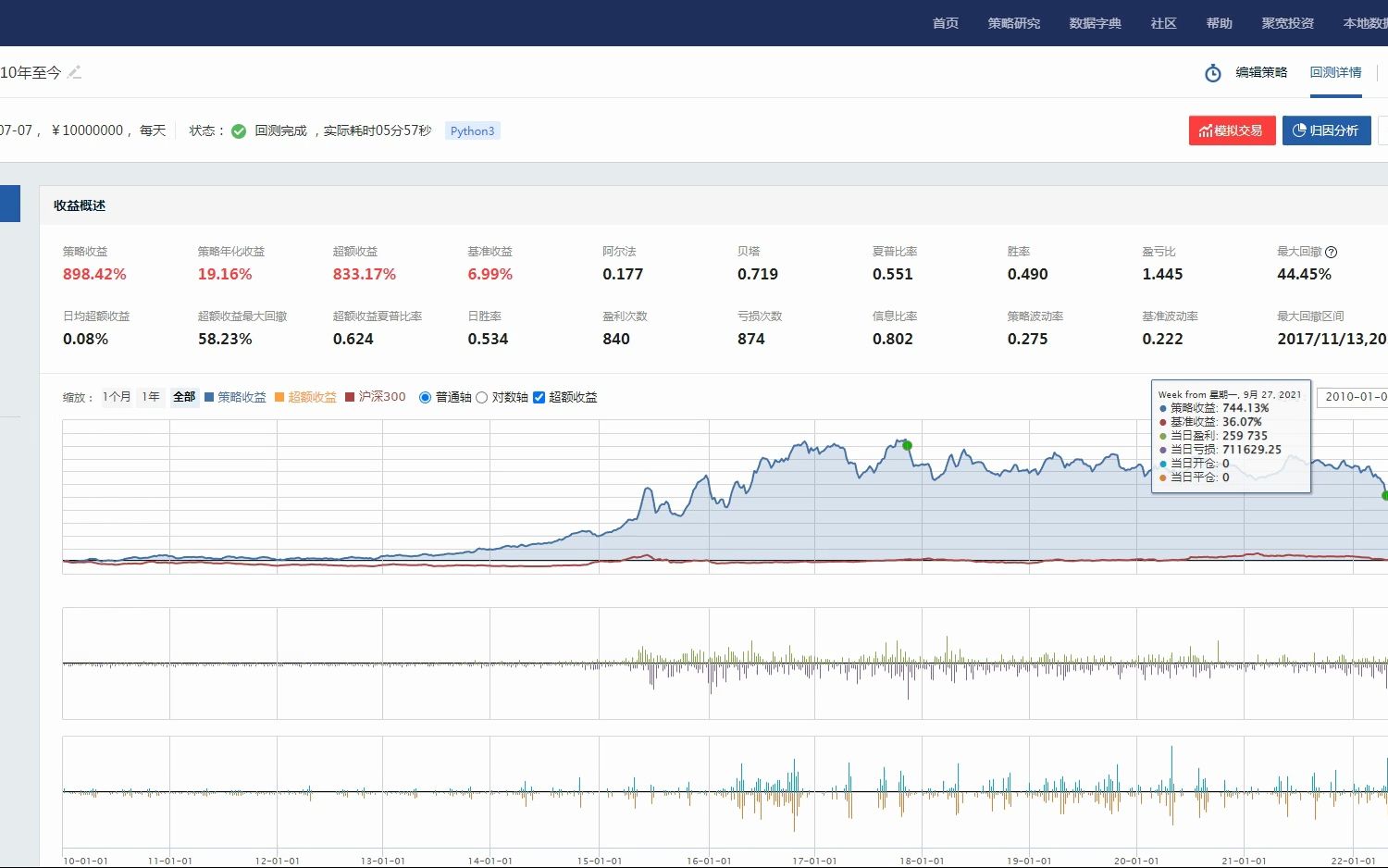
Task: Open 数据字典 in the top navigation
Action: pos(1096,23)
